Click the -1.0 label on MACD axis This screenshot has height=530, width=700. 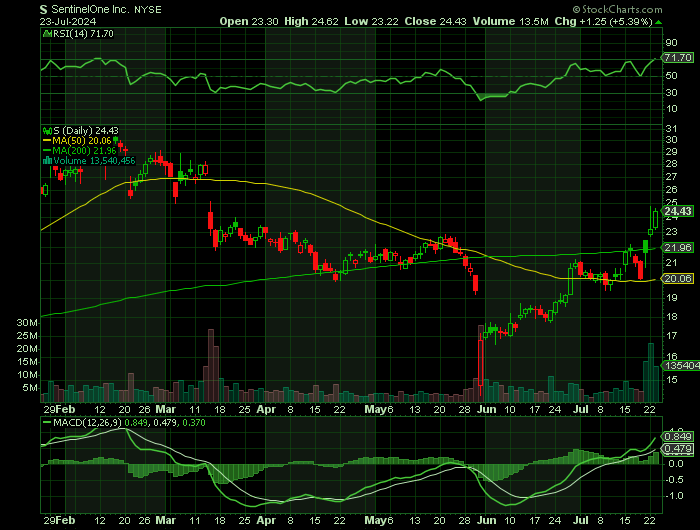point(674,496)
